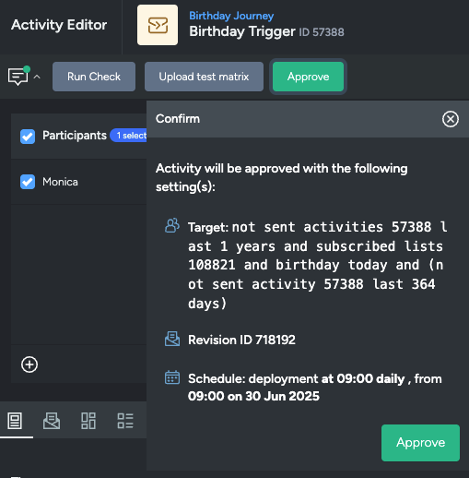Screen dimensions: 470x478
Task: Click the Target audience people icon
Action: point(172,226)
